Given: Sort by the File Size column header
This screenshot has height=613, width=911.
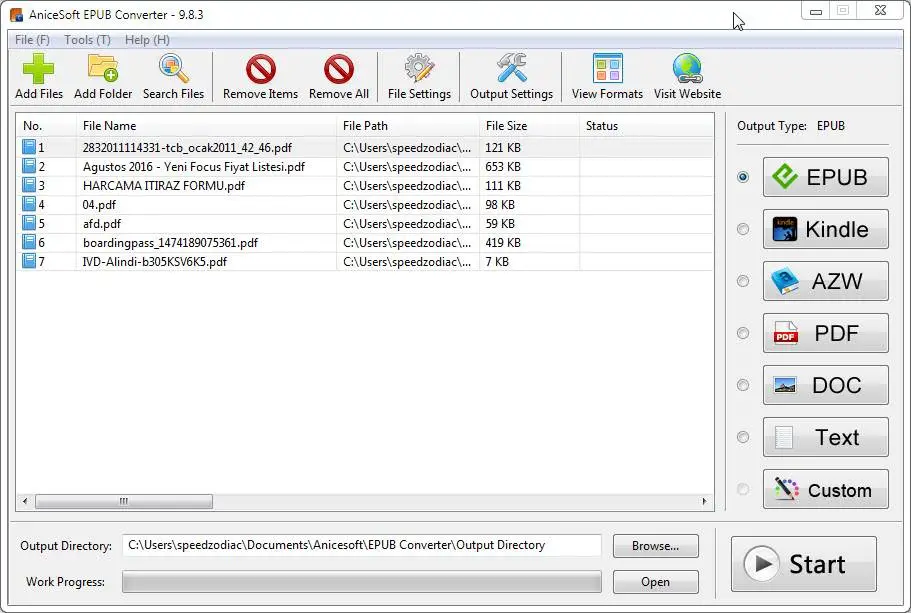Looking at the screenshot, I should tap(529, 126).
